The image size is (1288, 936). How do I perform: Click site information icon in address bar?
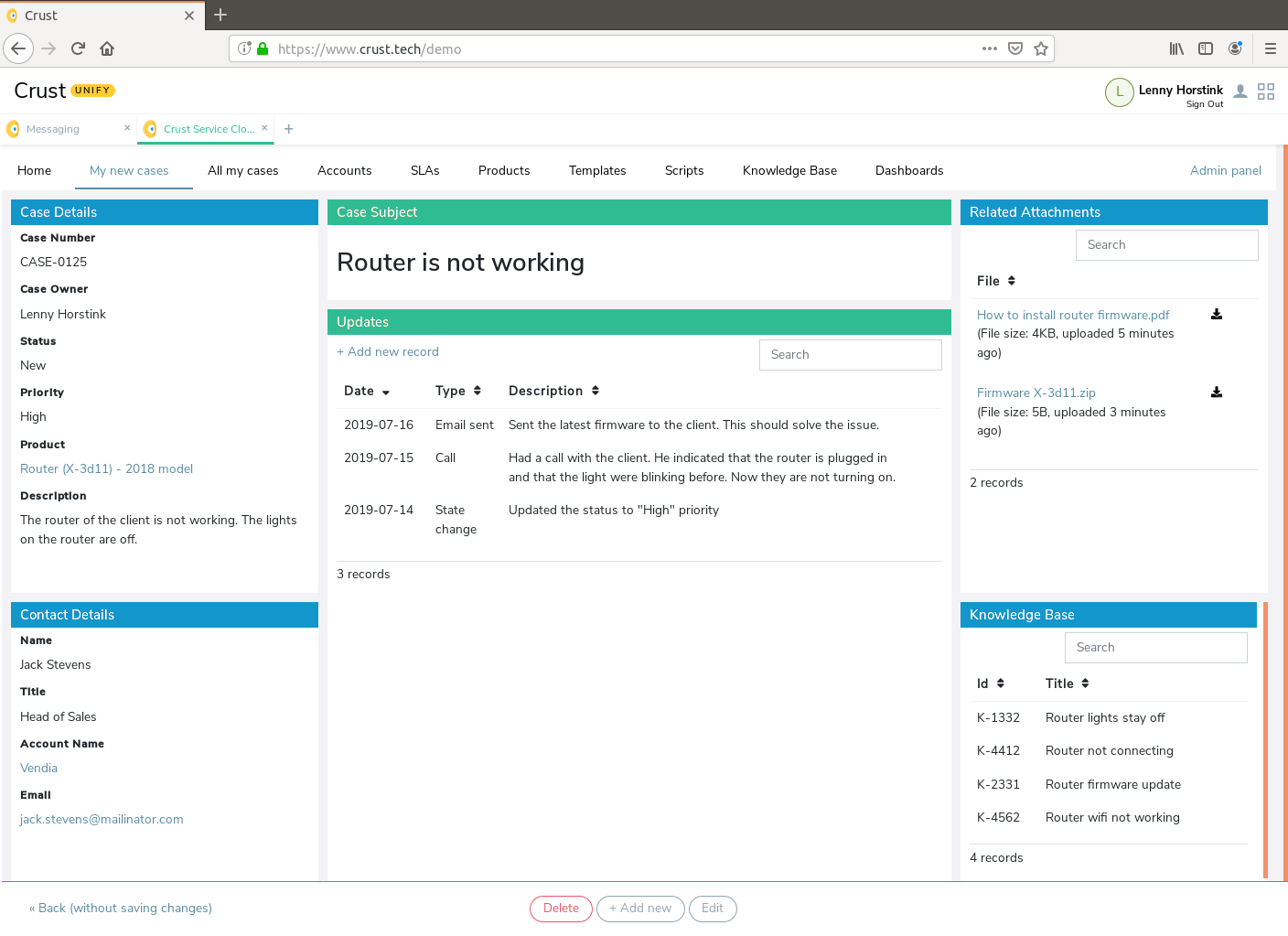pyautogui.click(x=244, y=48)
